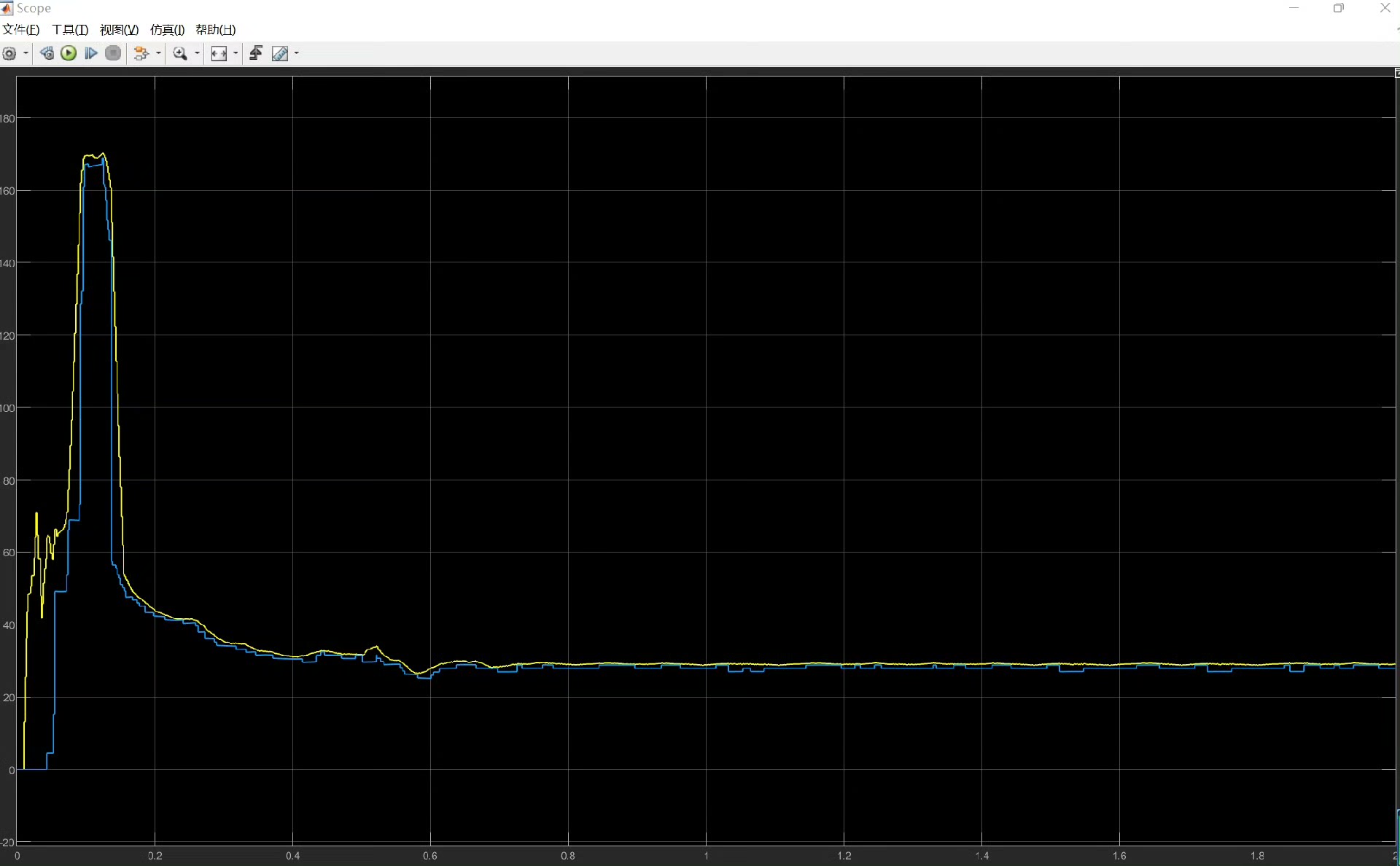This screenshot has height=866, width=1400.
Task: Maximize axes button at plot top-right corner
Action: pyautogui.click(x=1396, y=73)
